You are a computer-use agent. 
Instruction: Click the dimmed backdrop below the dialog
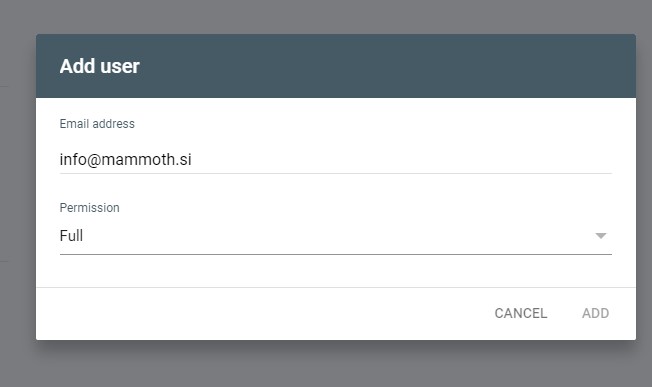coord(336,365)
